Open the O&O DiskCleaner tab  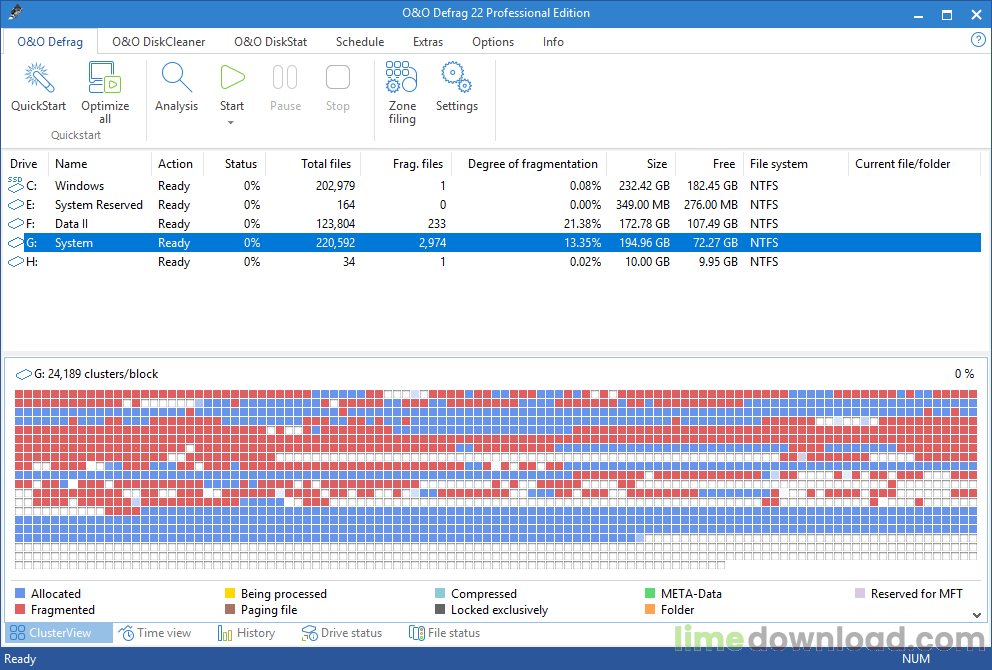coord(158,42)
